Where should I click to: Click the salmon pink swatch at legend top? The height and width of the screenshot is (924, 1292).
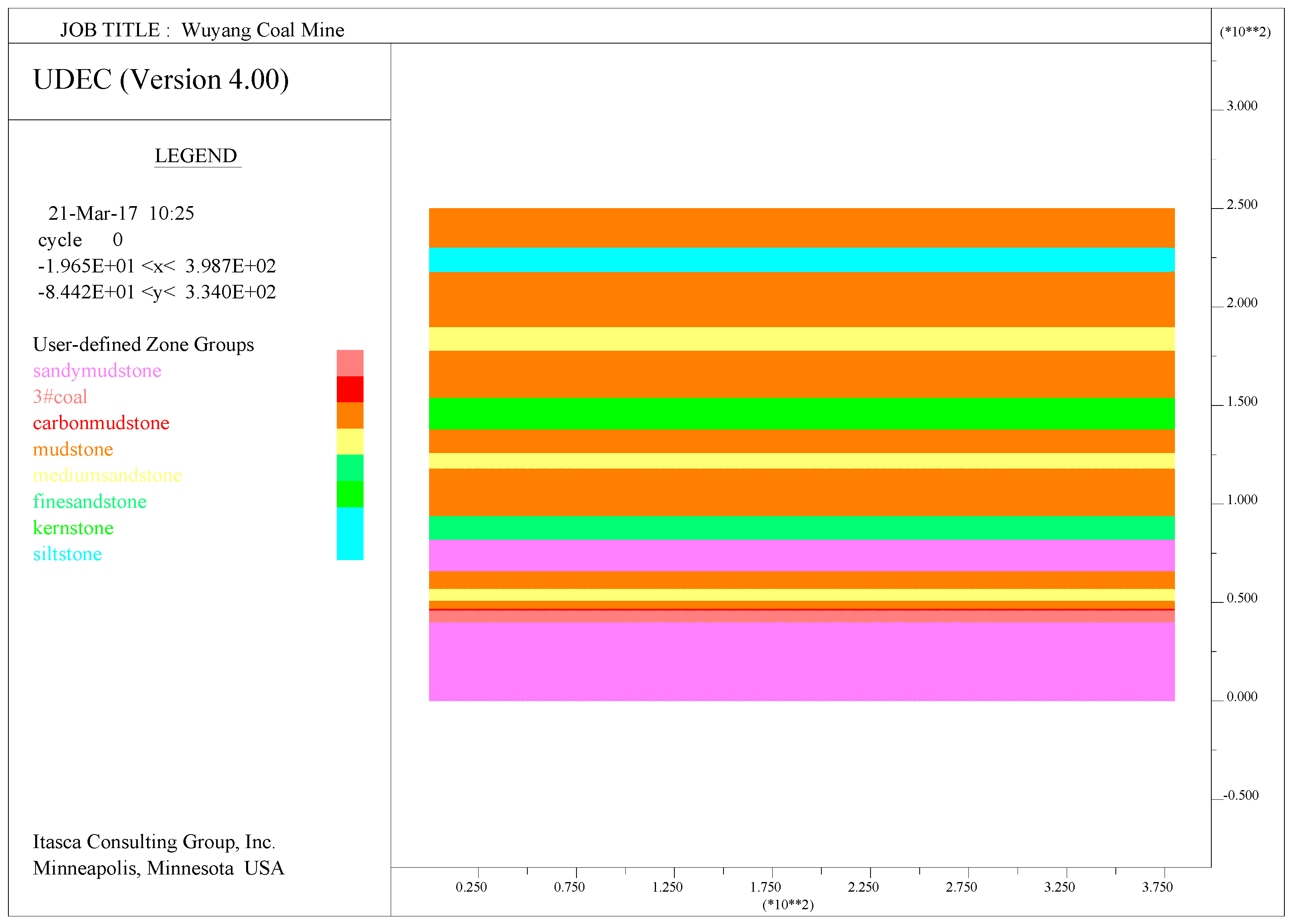point(350,363)
